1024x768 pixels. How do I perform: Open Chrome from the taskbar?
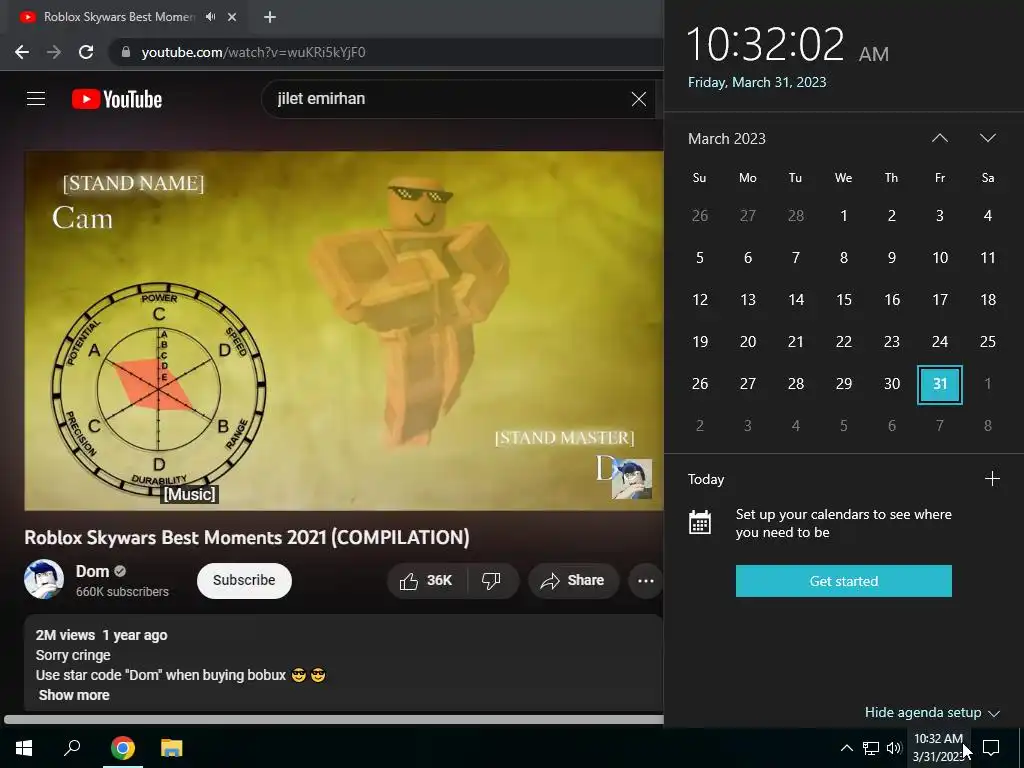(x=123, y=748)
